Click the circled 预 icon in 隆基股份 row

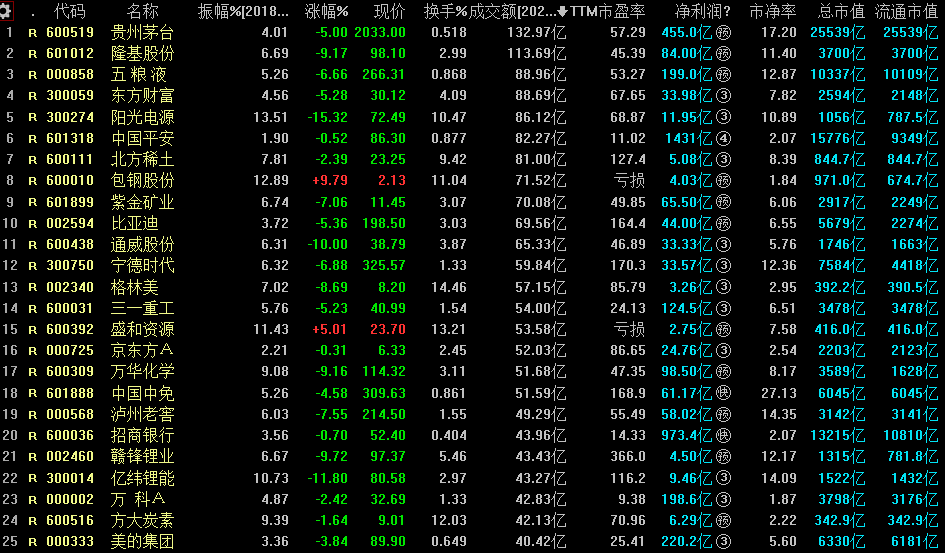pos(723,54)
